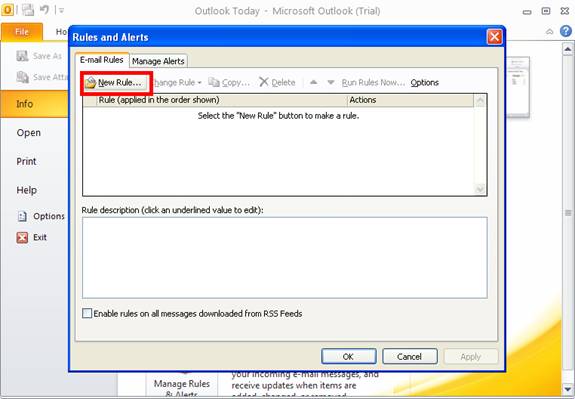Click the Actions column header
The height and width of the screenshot is (399, 575).
click(410, 100)
